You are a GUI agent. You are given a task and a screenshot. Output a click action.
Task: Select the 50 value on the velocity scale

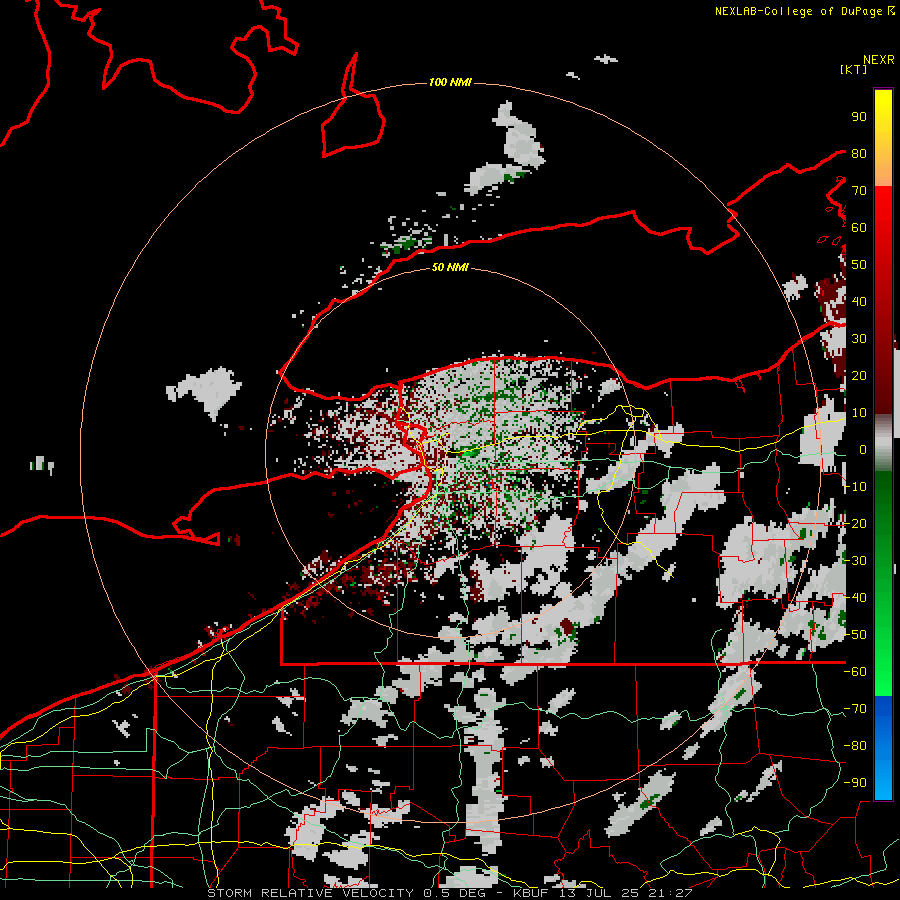[859, 265]
